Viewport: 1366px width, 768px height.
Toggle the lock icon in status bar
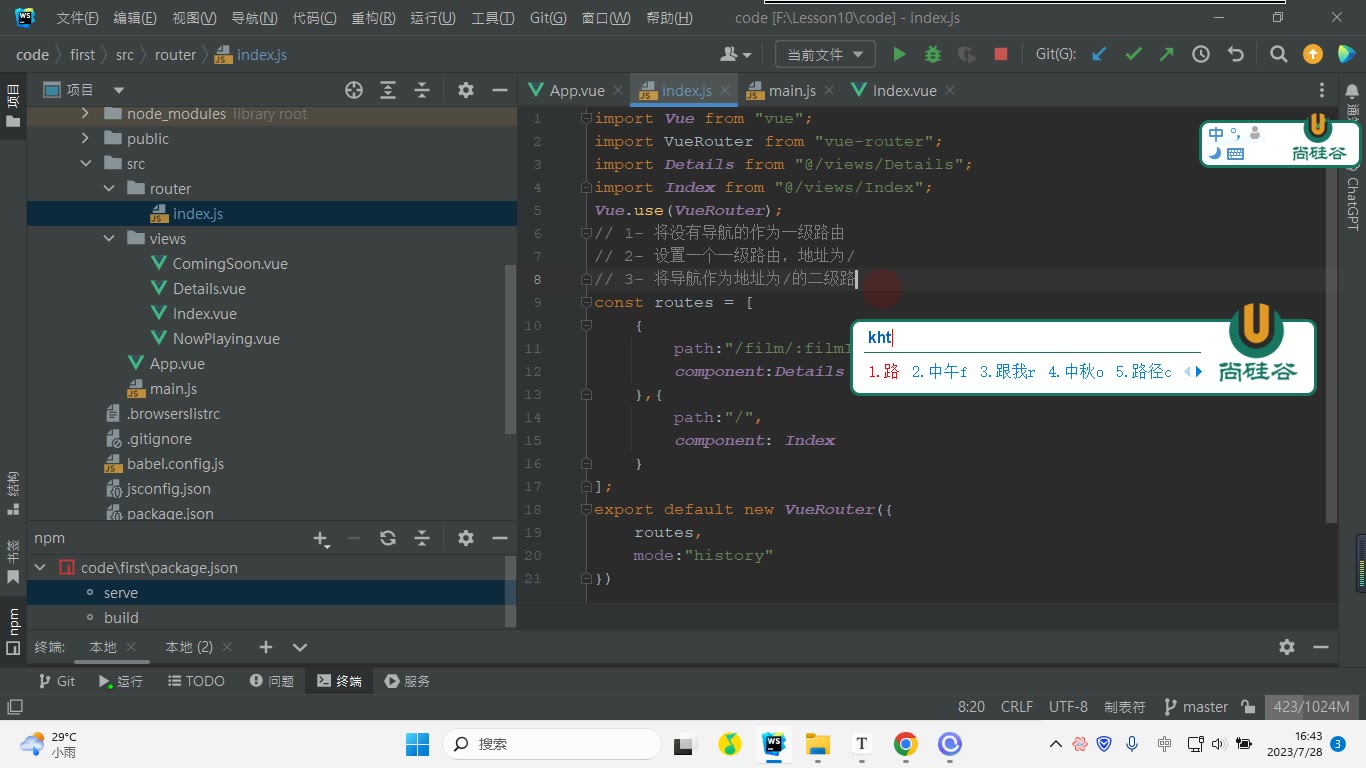(x=1248, y=707)
